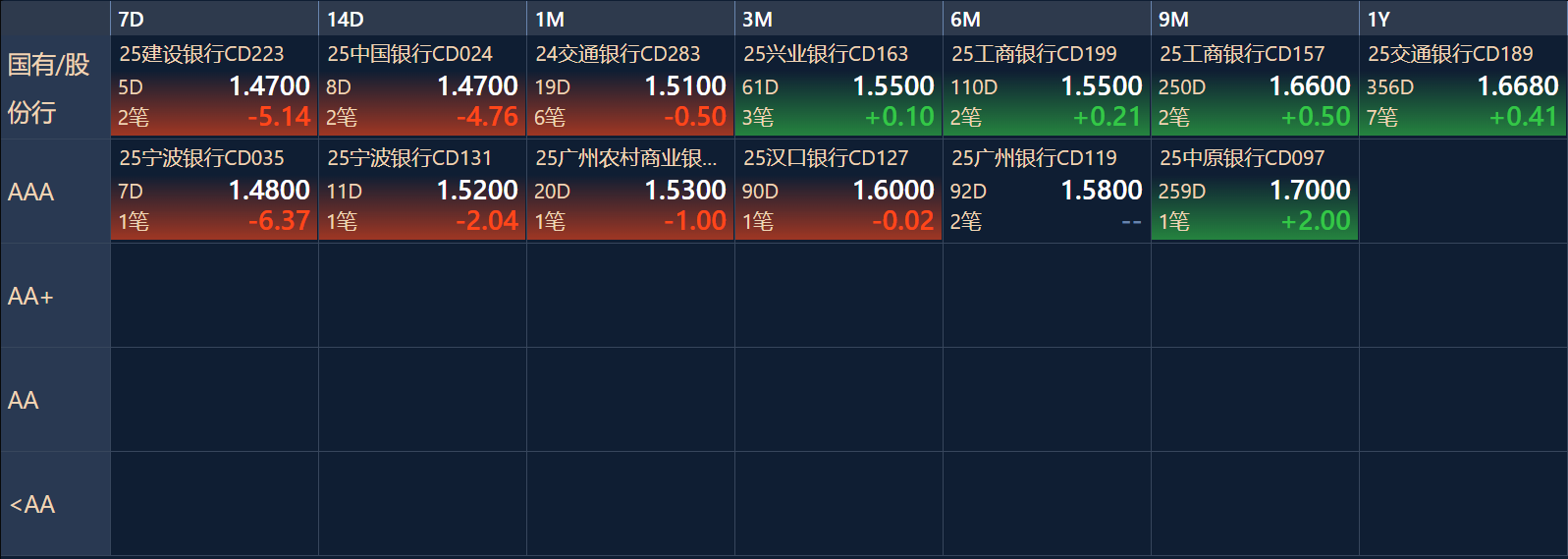The height and width of the screenshot is (559, 1568).
Task: Open the 25建设银行CD223 quote cell
Action: [214, 85]
